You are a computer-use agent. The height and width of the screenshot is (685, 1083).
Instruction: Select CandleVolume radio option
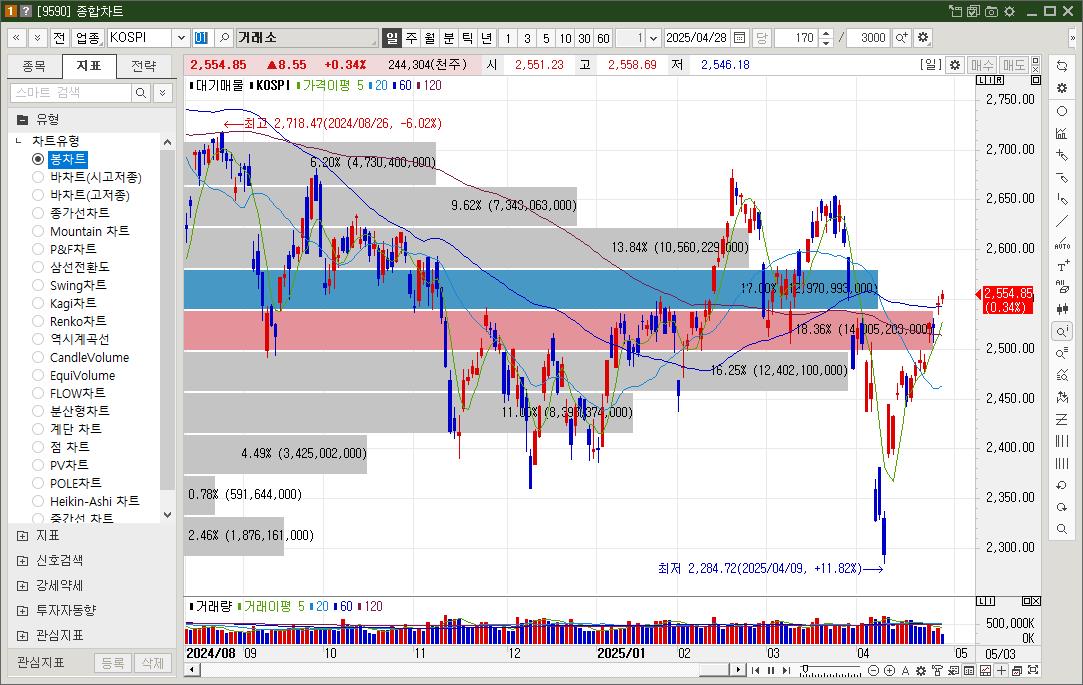click(38, 357)
